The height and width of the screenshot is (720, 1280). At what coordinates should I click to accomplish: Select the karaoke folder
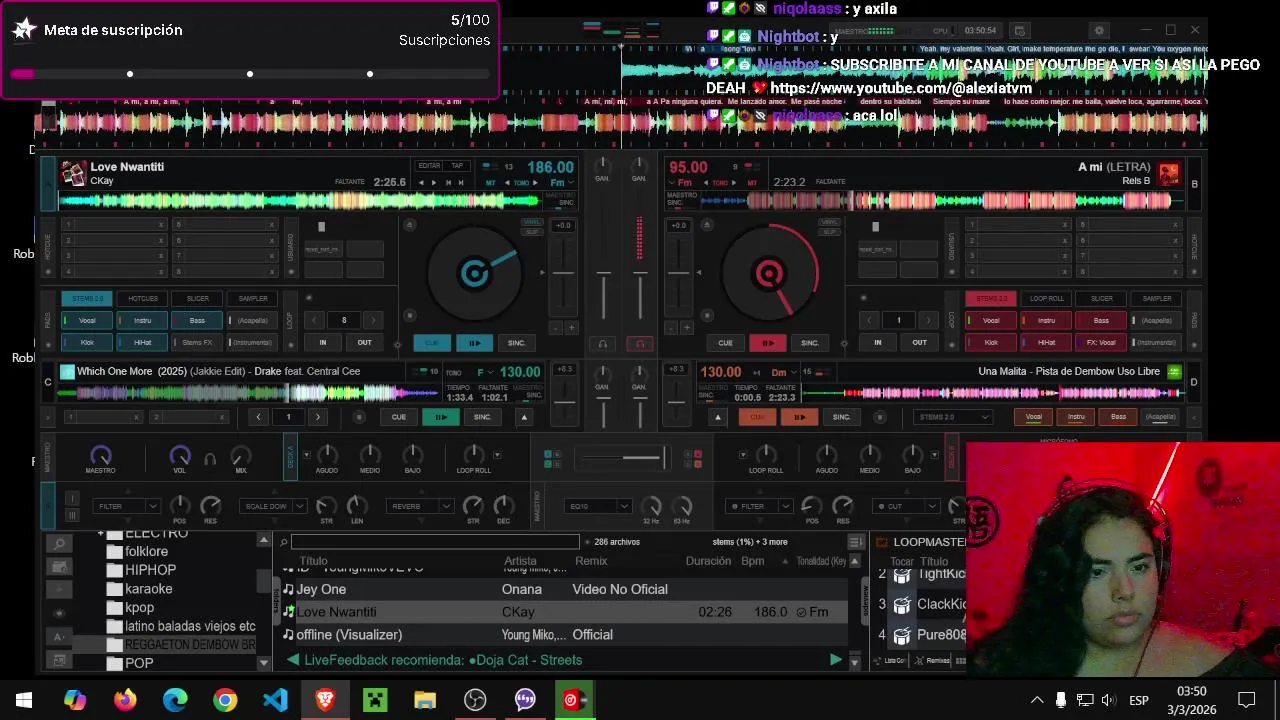148,589
